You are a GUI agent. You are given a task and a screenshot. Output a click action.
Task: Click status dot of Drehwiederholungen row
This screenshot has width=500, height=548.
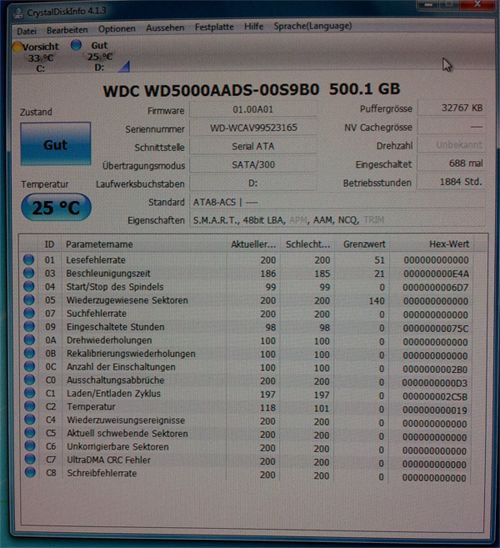[x=29, y=340]
